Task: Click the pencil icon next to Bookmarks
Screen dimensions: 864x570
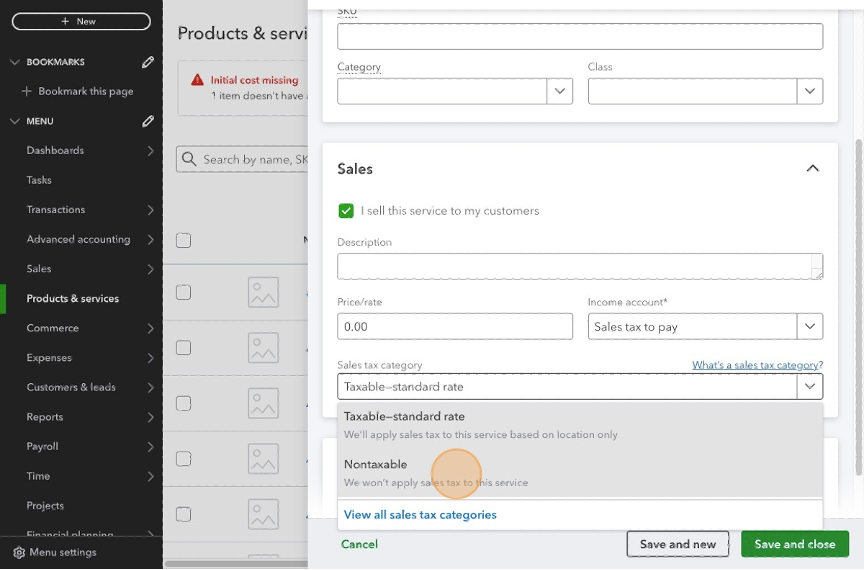Action: pos(148,62)
